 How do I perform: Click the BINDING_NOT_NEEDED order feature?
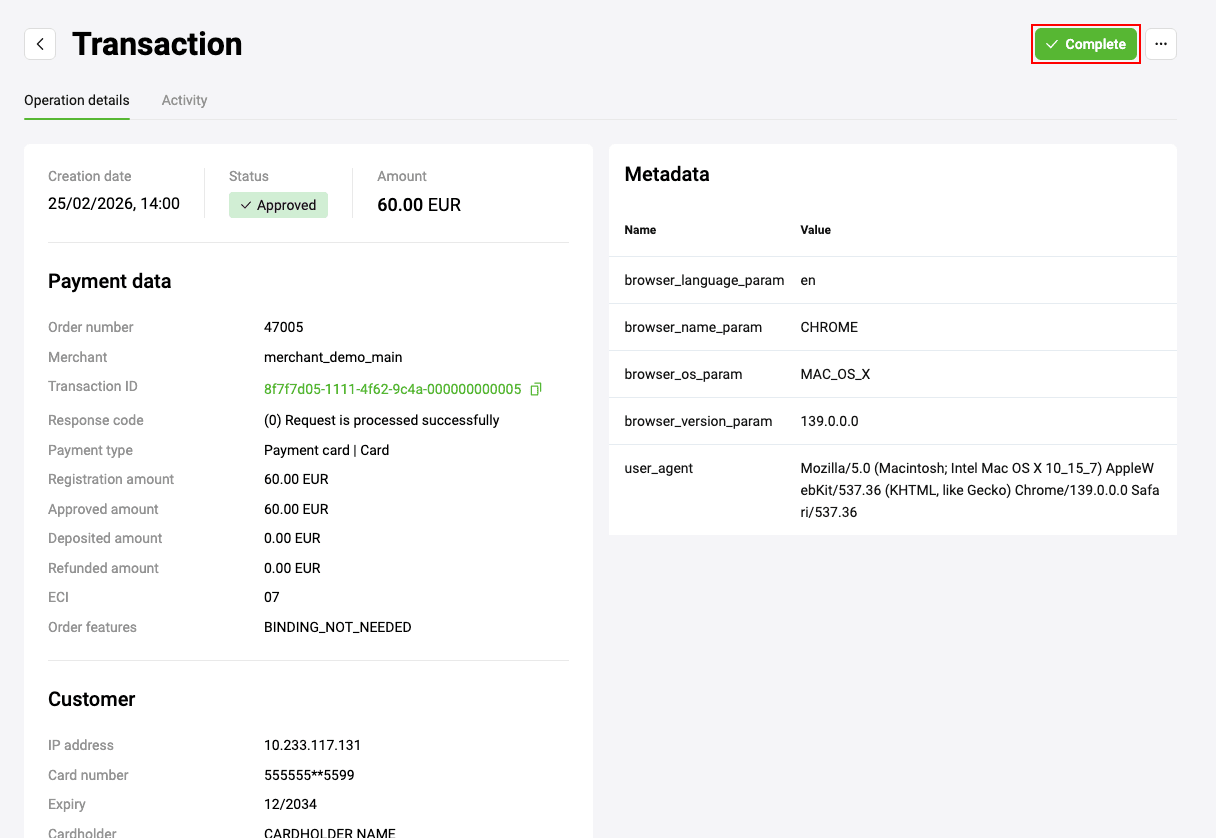coord(337,627)
